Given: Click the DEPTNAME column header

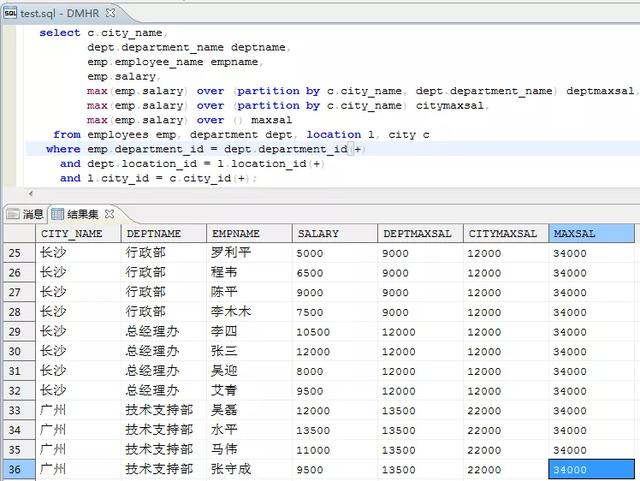Looking at the screenshot, I should point(164,234).
